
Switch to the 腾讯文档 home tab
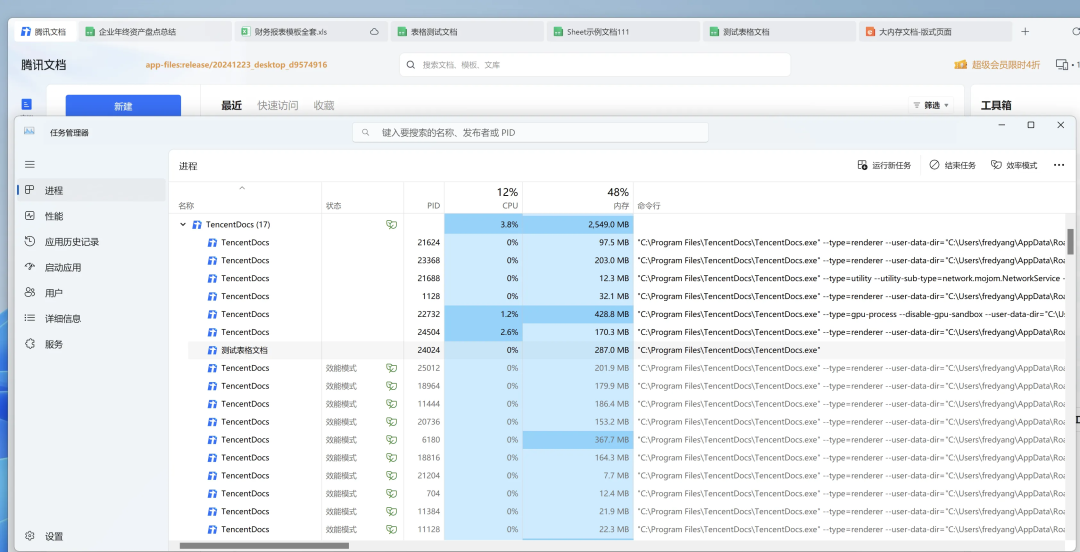[44, 32]
